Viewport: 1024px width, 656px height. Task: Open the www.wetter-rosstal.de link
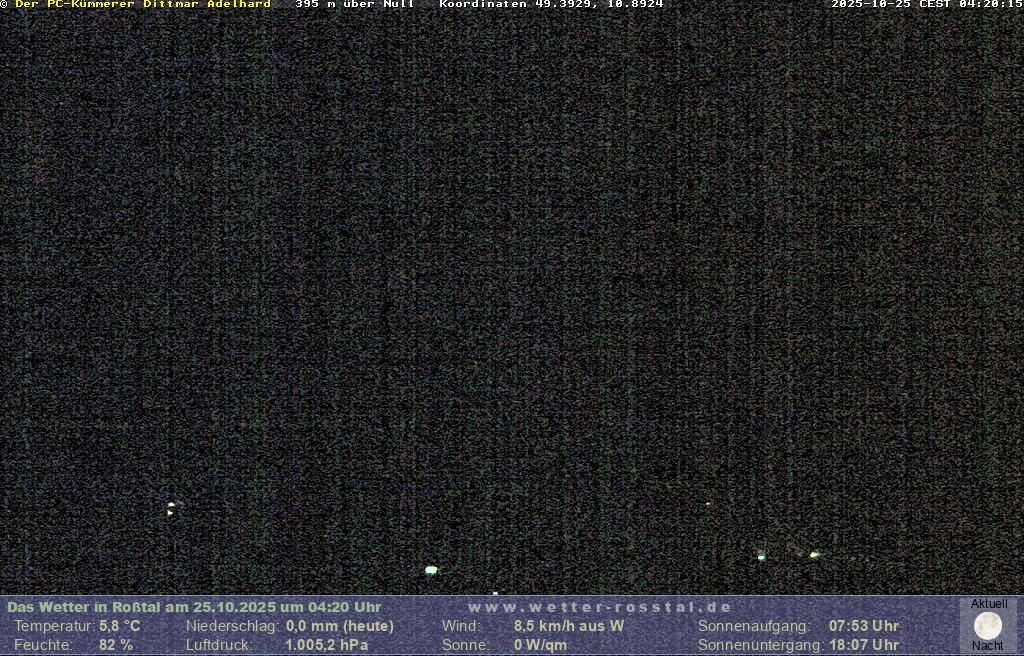(600, 607)
